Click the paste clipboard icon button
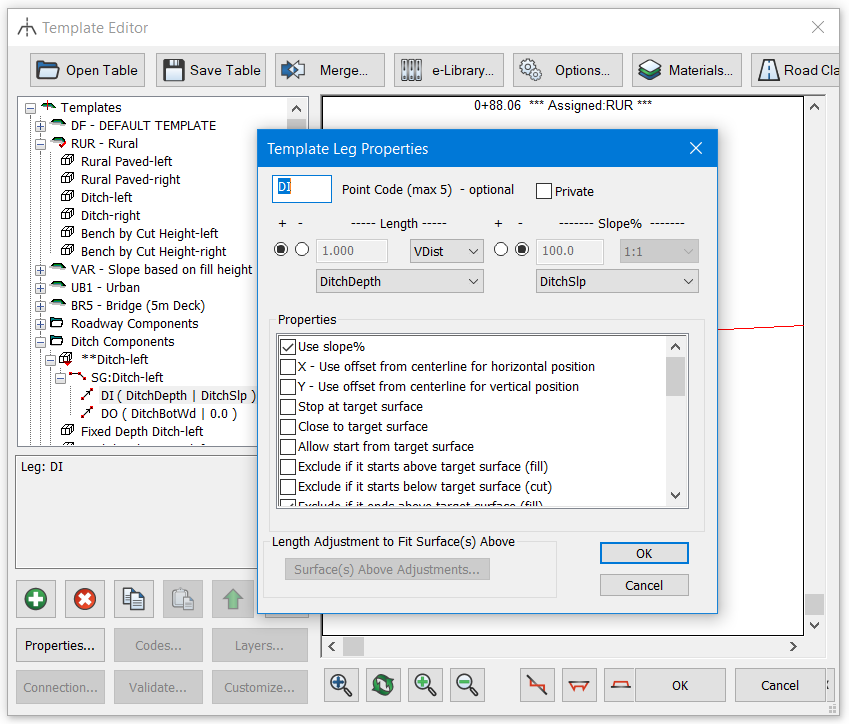849x724 pixels. pyautogui.click(x=183, y=599)
